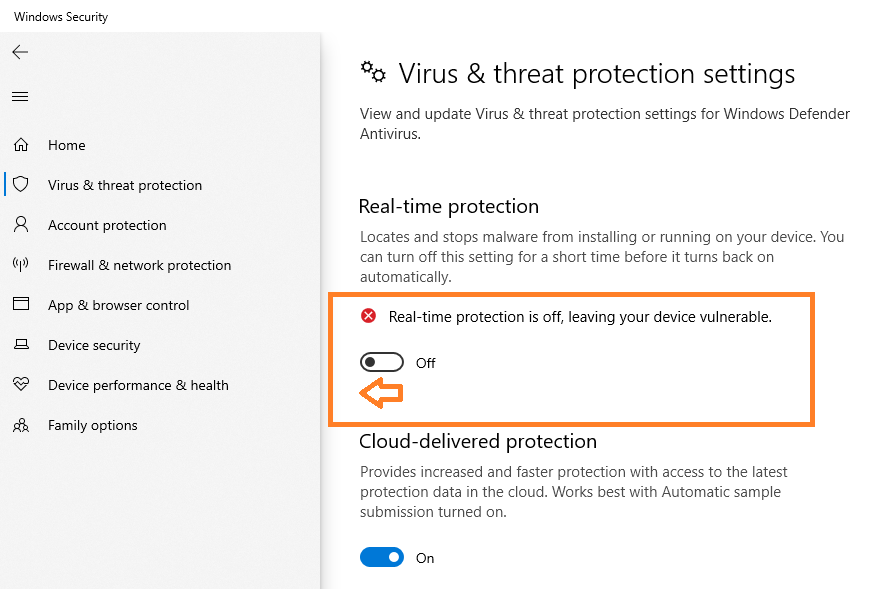Screen dimensions: 885x589
Task: Select the Family options icon
Action: click(19, 424)
